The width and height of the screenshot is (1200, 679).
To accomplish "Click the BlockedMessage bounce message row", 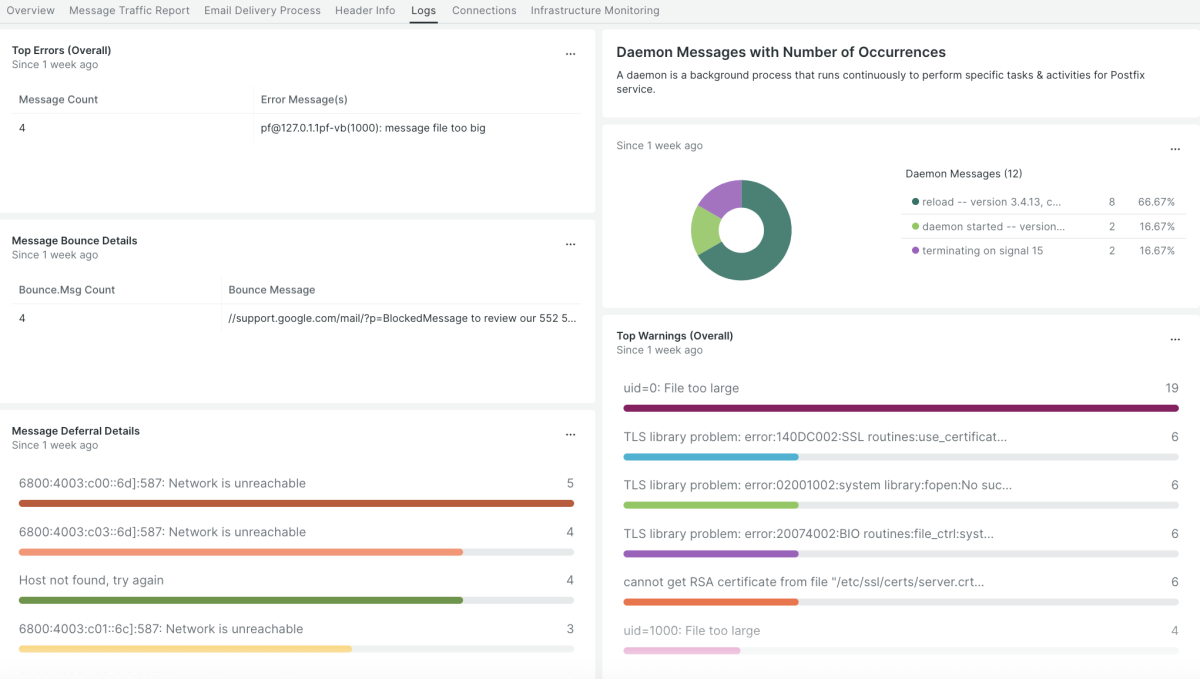I will click(402, 318).
